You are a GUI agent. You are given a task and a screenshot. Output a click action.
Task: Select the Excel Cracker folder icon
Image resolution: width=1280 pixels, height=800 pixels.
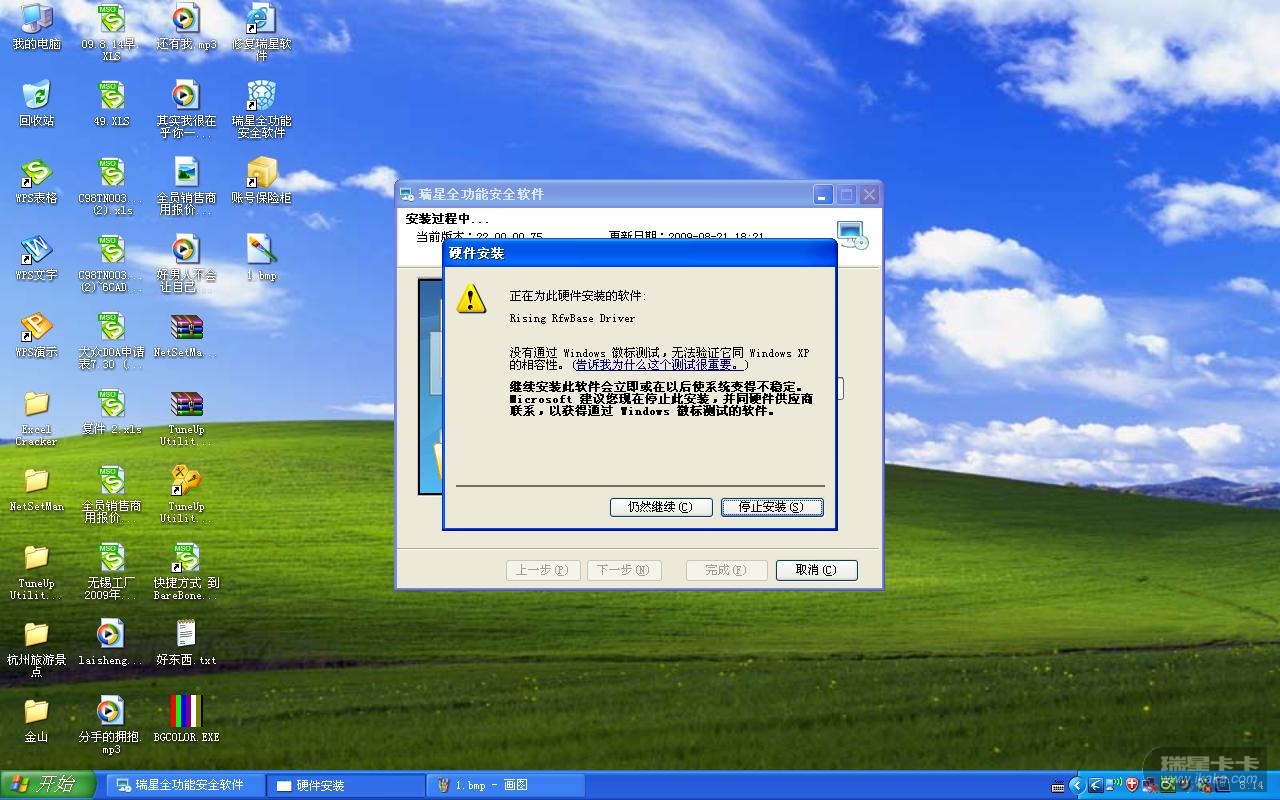pyautogui.click(x=36, y=418)
